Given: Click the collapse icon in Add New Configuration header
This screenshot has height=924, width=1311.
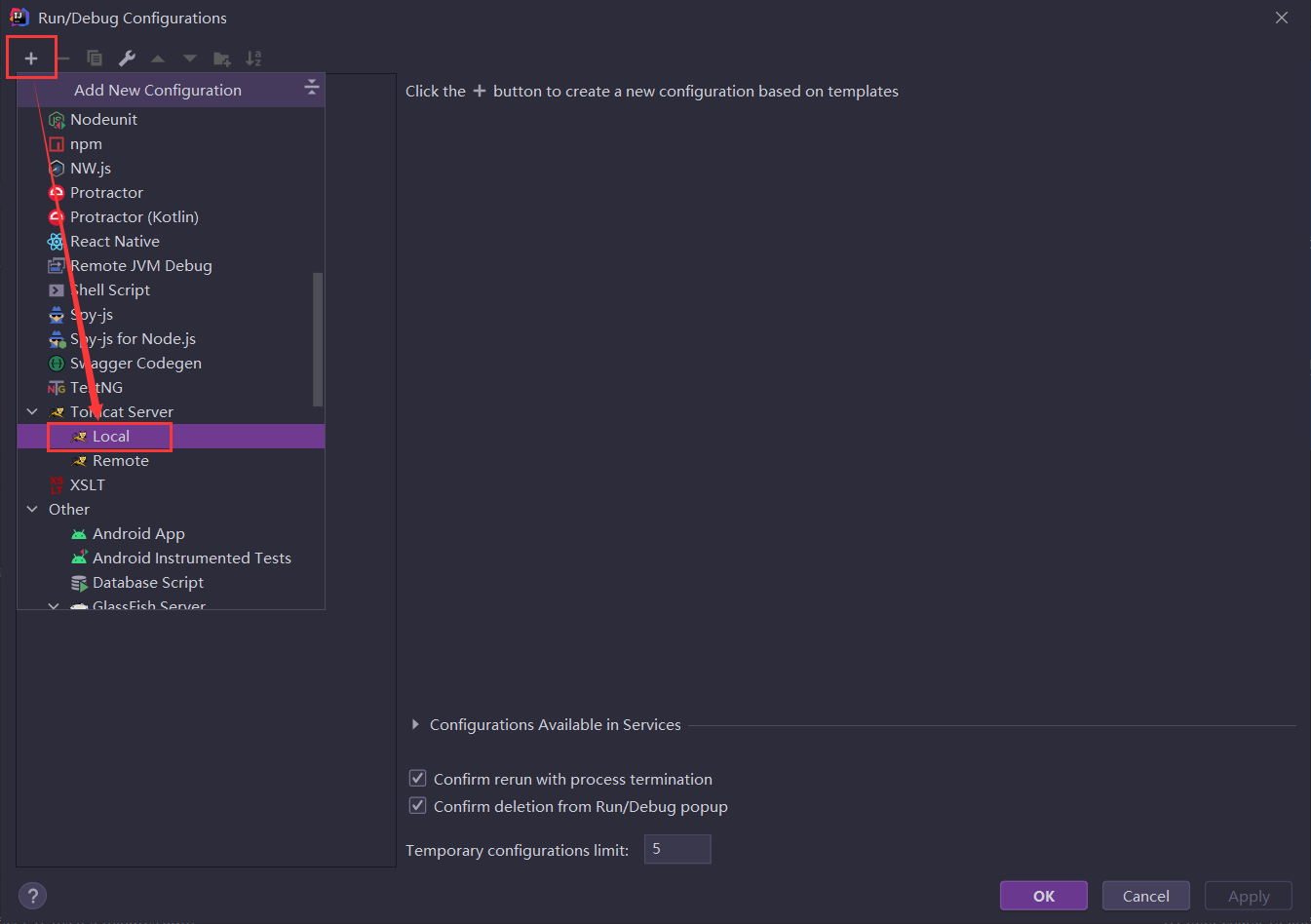Looking at the screenshot, I should coord(312,88).
